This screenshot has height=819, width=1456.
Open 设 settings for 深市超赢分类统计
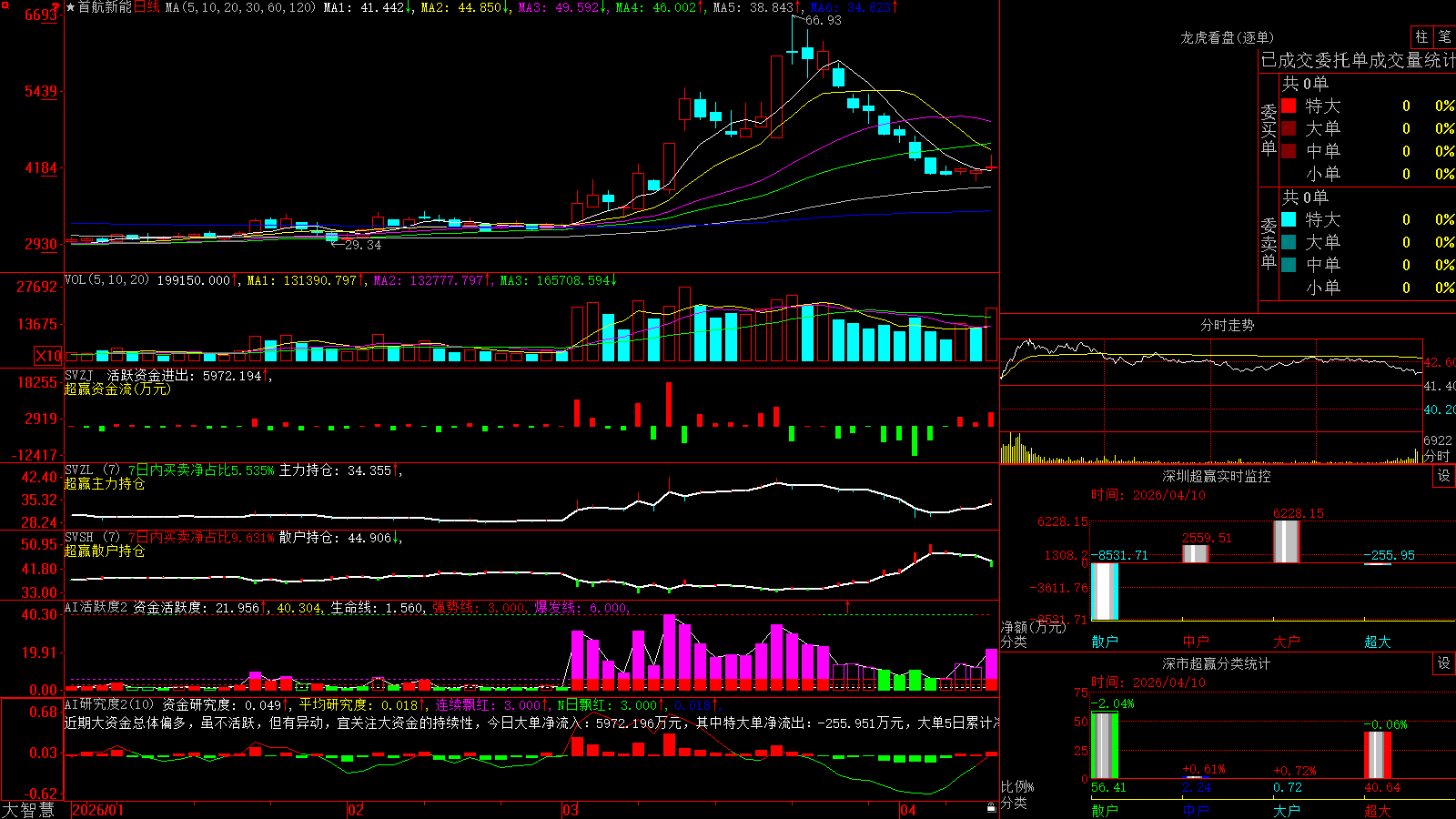[1444, 663]
